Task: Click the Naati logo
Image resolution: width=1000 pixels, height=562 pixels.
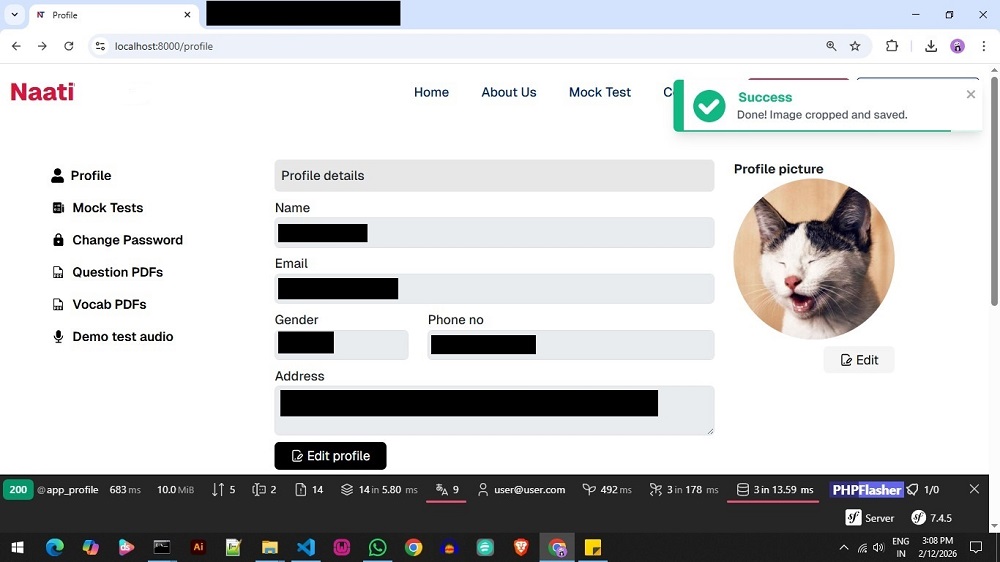Action: [43, 92]
